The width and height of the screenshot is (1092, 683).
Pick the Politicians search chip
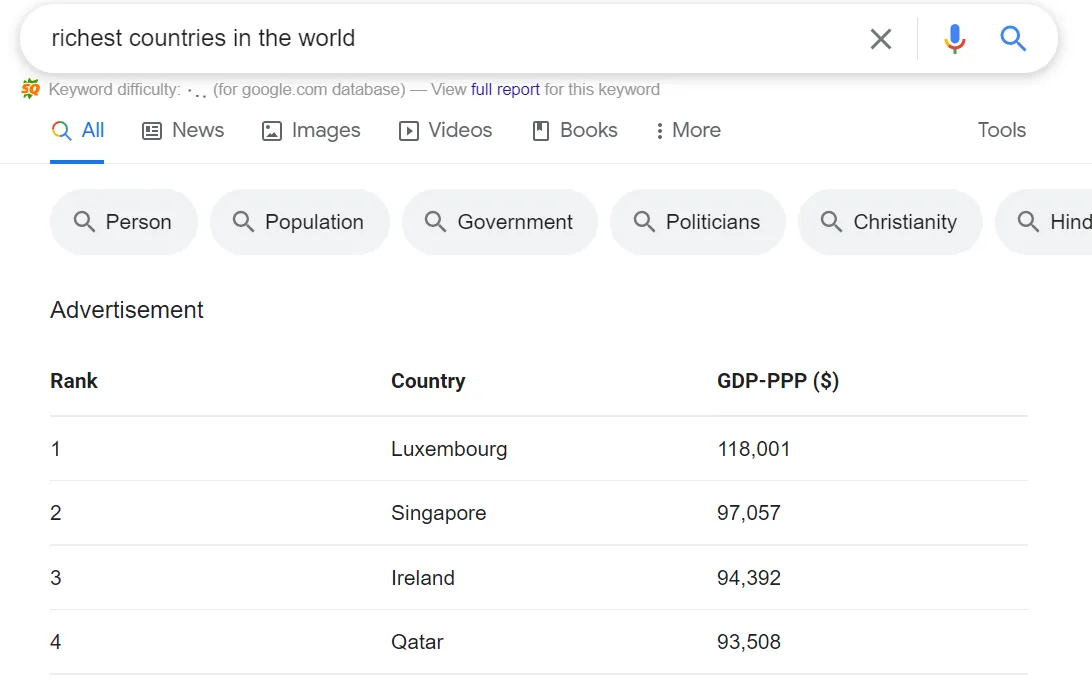click(698, 222)
